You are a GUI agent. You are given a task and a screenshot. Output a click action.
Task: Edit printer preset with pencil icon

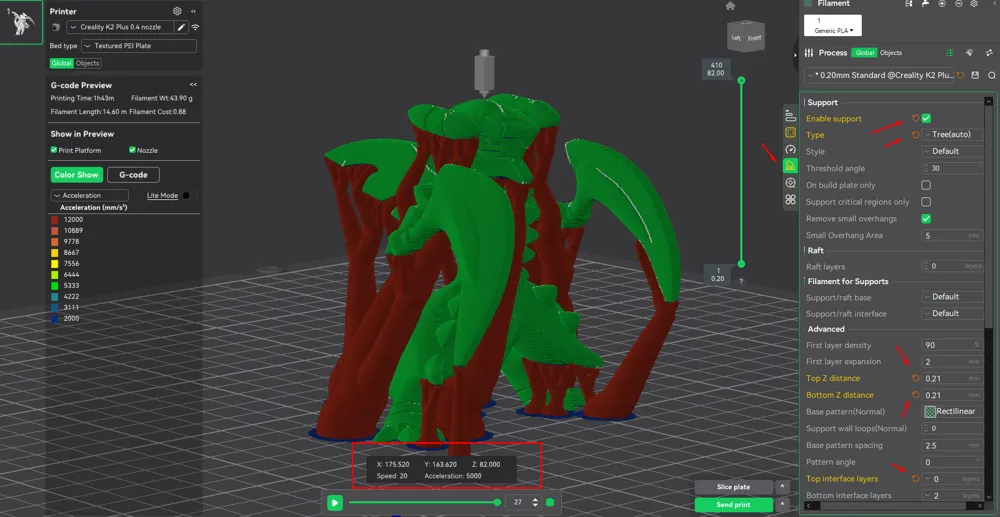pyautogui.click(x=182, y=27)
